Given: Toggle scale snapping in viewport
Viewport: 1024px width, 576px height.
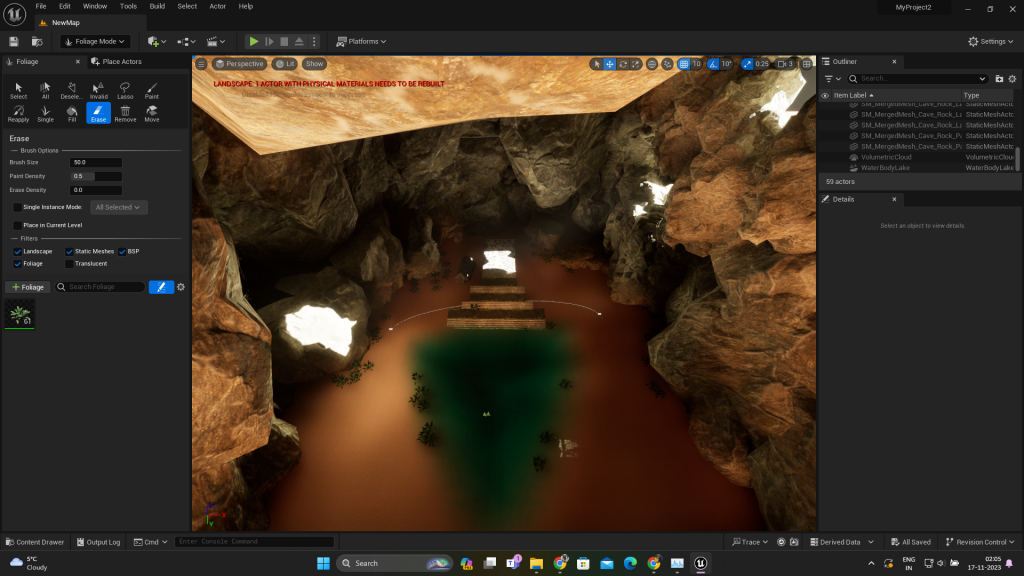Looking at the screenshot, I should (747, 64).
